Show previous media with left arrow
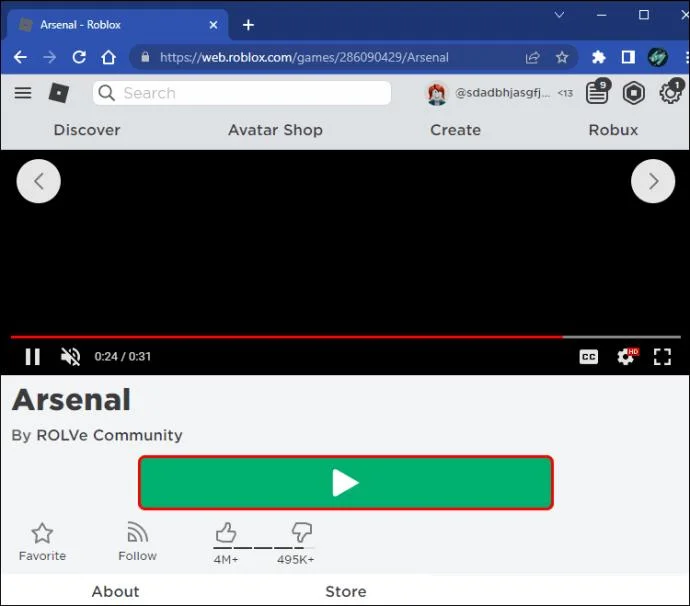 [39, 181]
